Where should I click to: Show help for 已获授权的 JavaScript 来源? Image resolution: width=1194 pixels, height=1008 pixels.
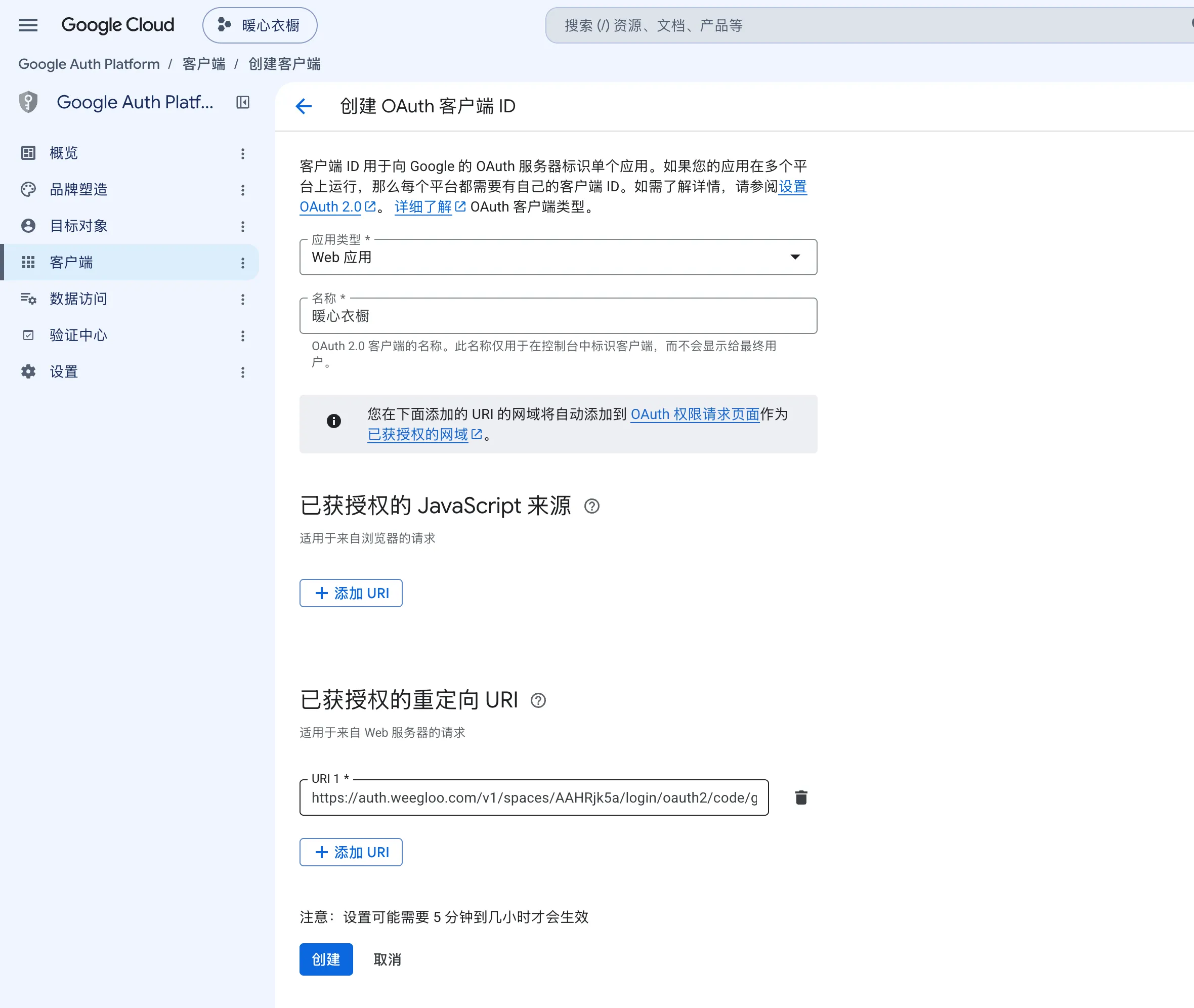pyautogui.click(x=592, y=507)
